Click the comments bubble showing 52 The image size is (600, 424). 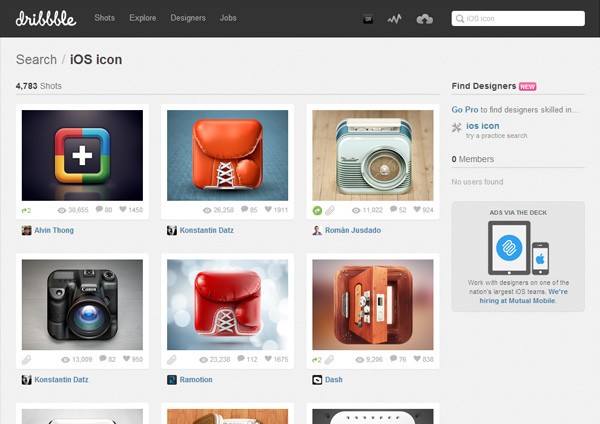(x=393, y=209)
